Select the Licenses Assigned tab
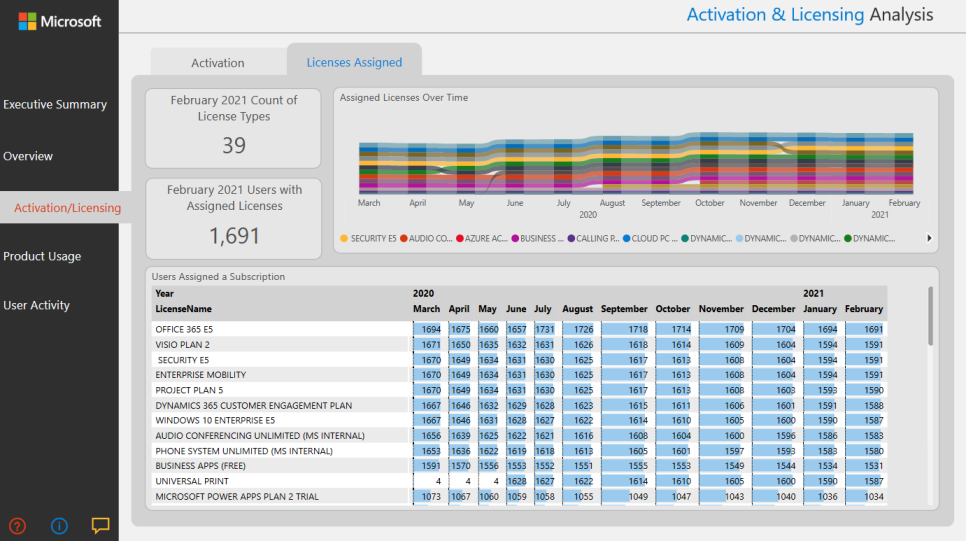The width and height of the screenshot is (966, 541). pyautogui.click(x=354, y=62)
